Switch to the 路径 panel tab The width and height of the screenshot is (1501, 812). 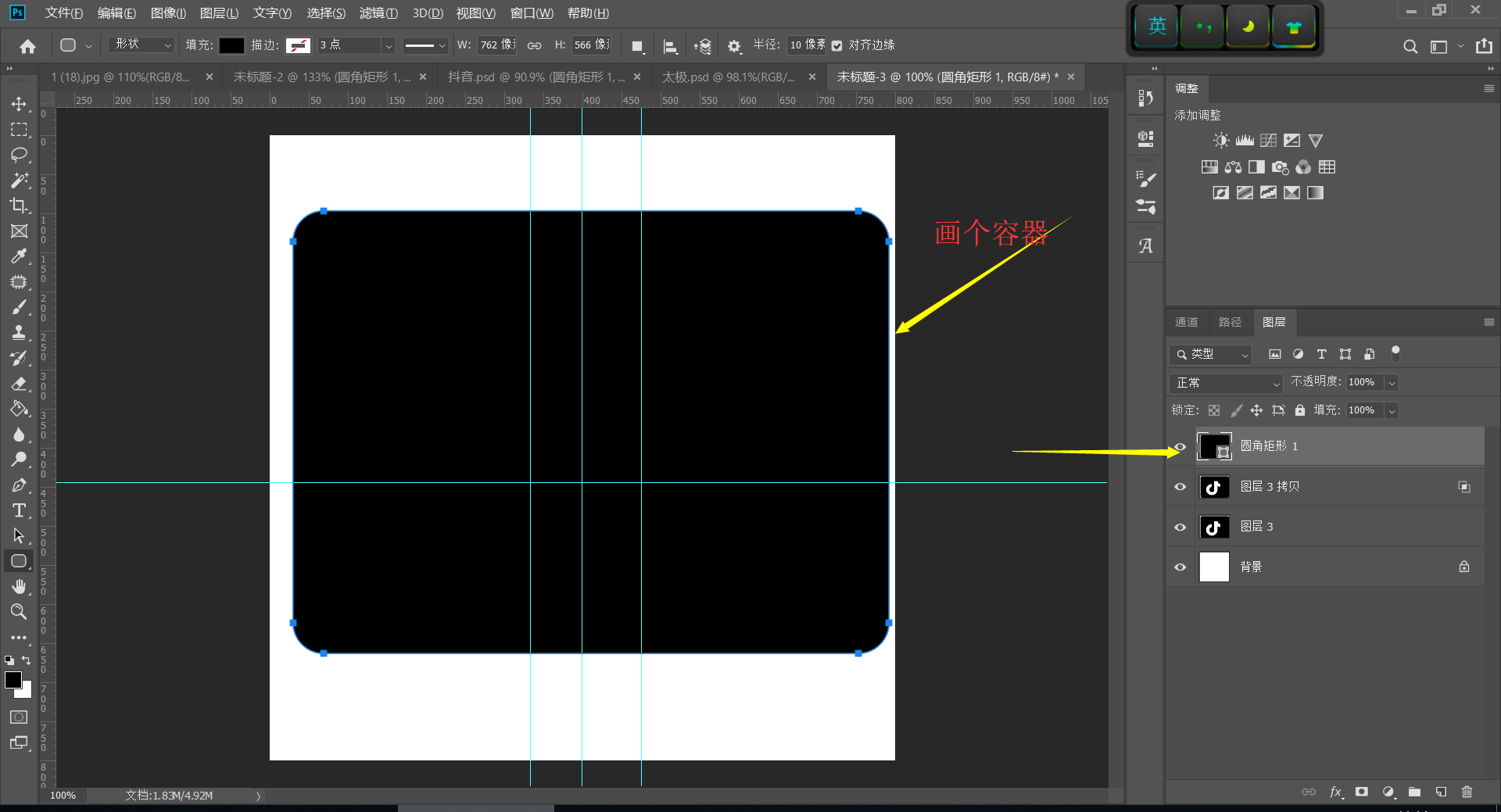[x=1230, y=322]
